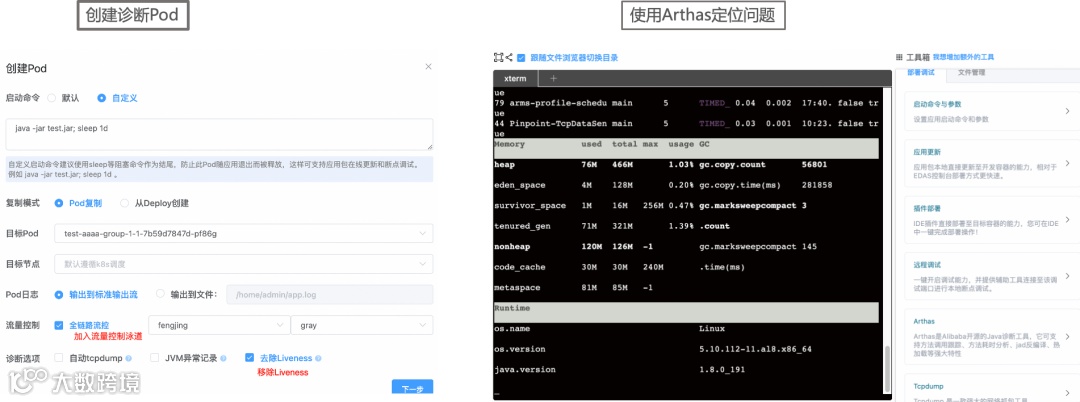The height and width of the screenshot is (402, 1080).
Task: Enable the JVM异常记录 checkbox
Action: 154,358
